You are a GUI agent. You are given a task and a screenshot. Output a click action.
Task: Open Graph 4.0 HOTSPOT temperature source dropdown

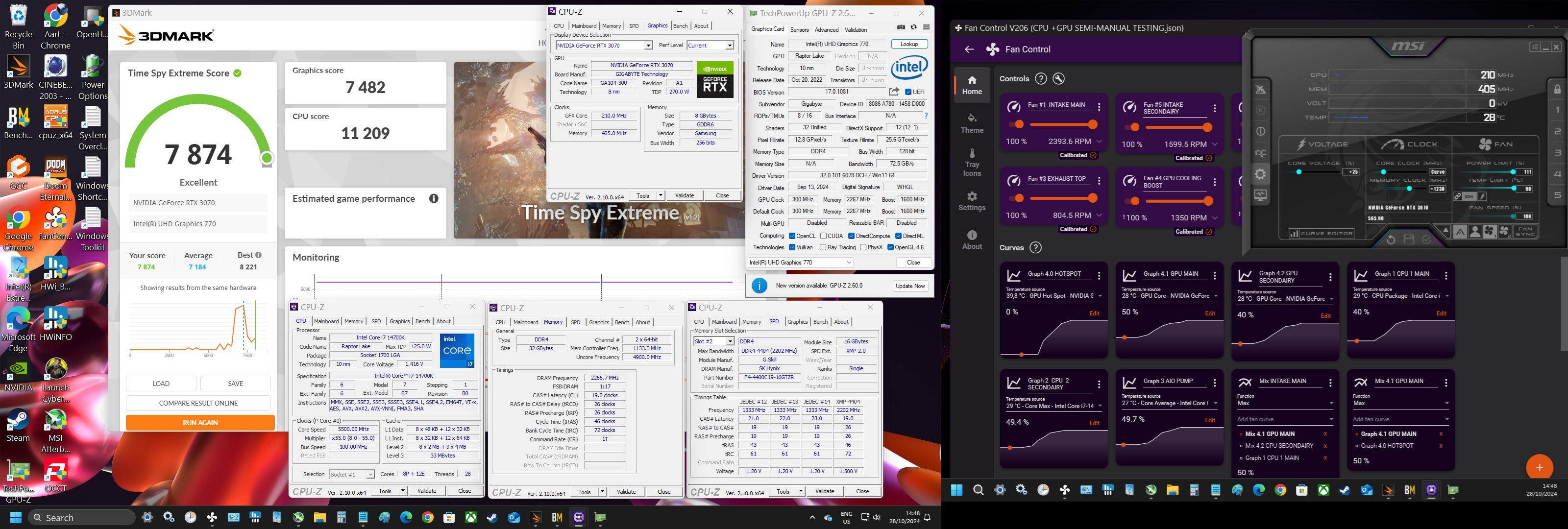coord(1053,296)
